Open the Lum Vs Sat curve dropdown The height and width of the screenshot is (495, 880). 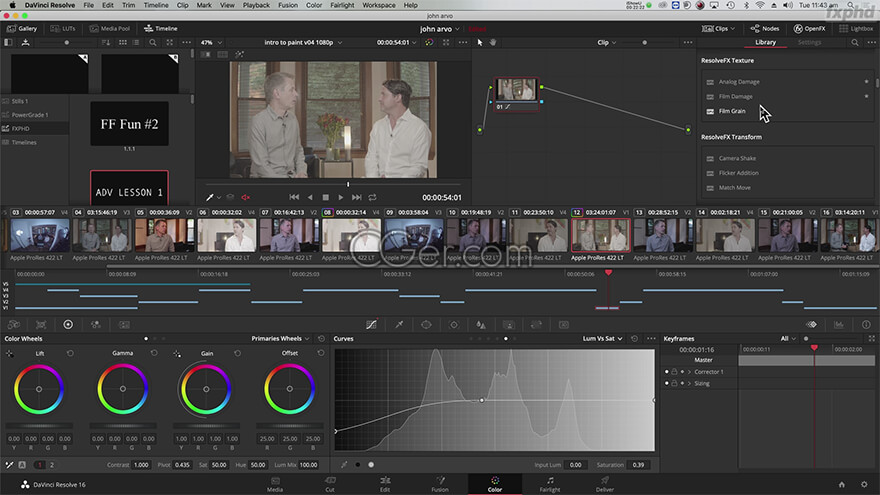coord(602,338)
